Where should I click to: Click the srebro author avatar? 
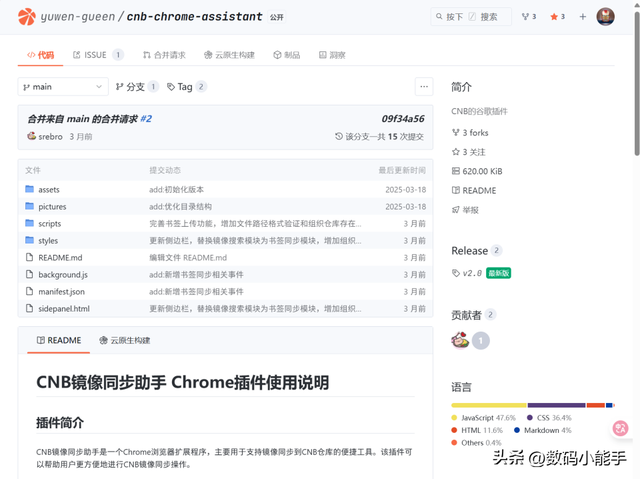(x=31, y=136)
